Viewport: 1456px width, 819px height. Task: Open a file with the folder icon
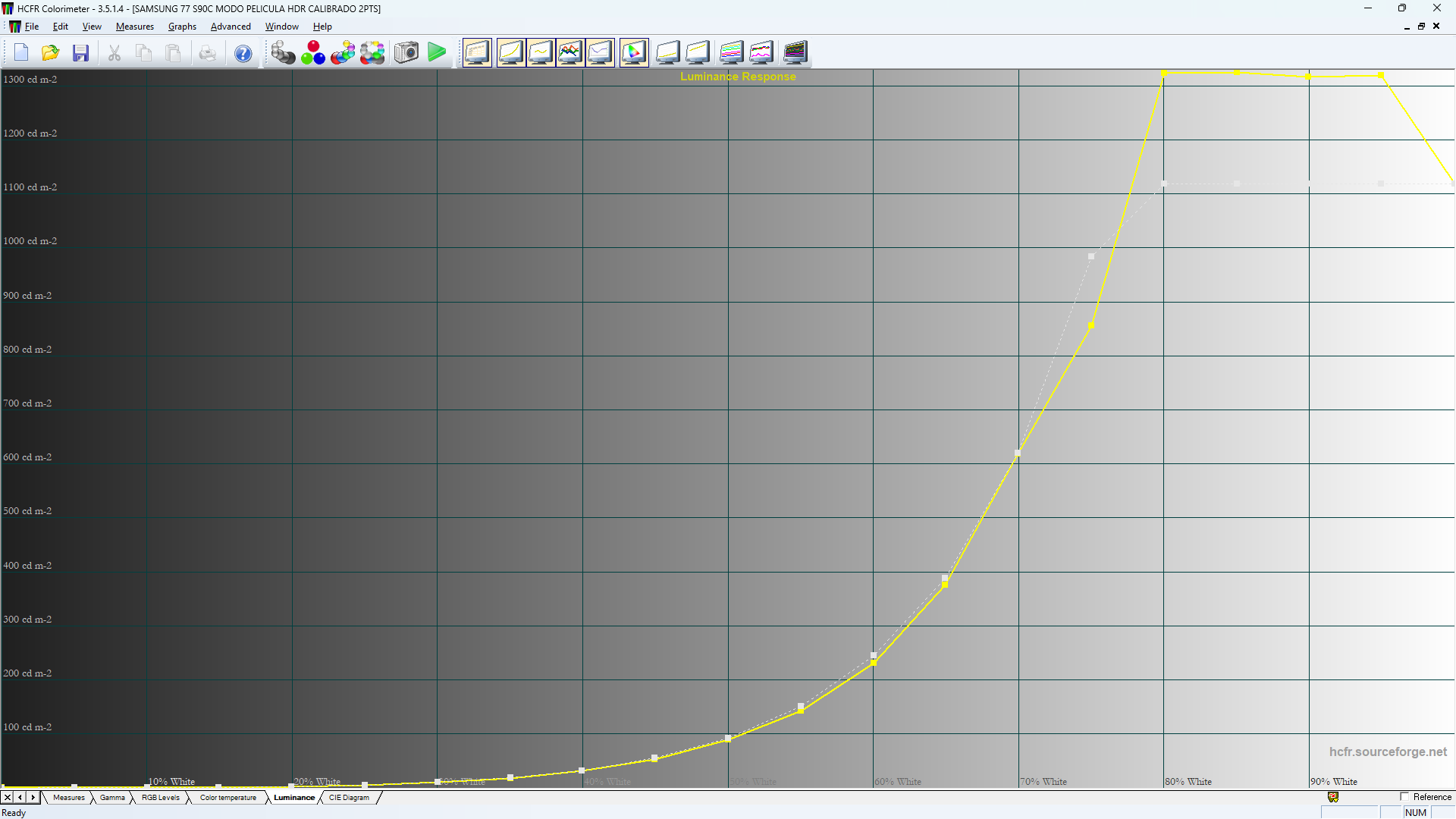[50, 52]
